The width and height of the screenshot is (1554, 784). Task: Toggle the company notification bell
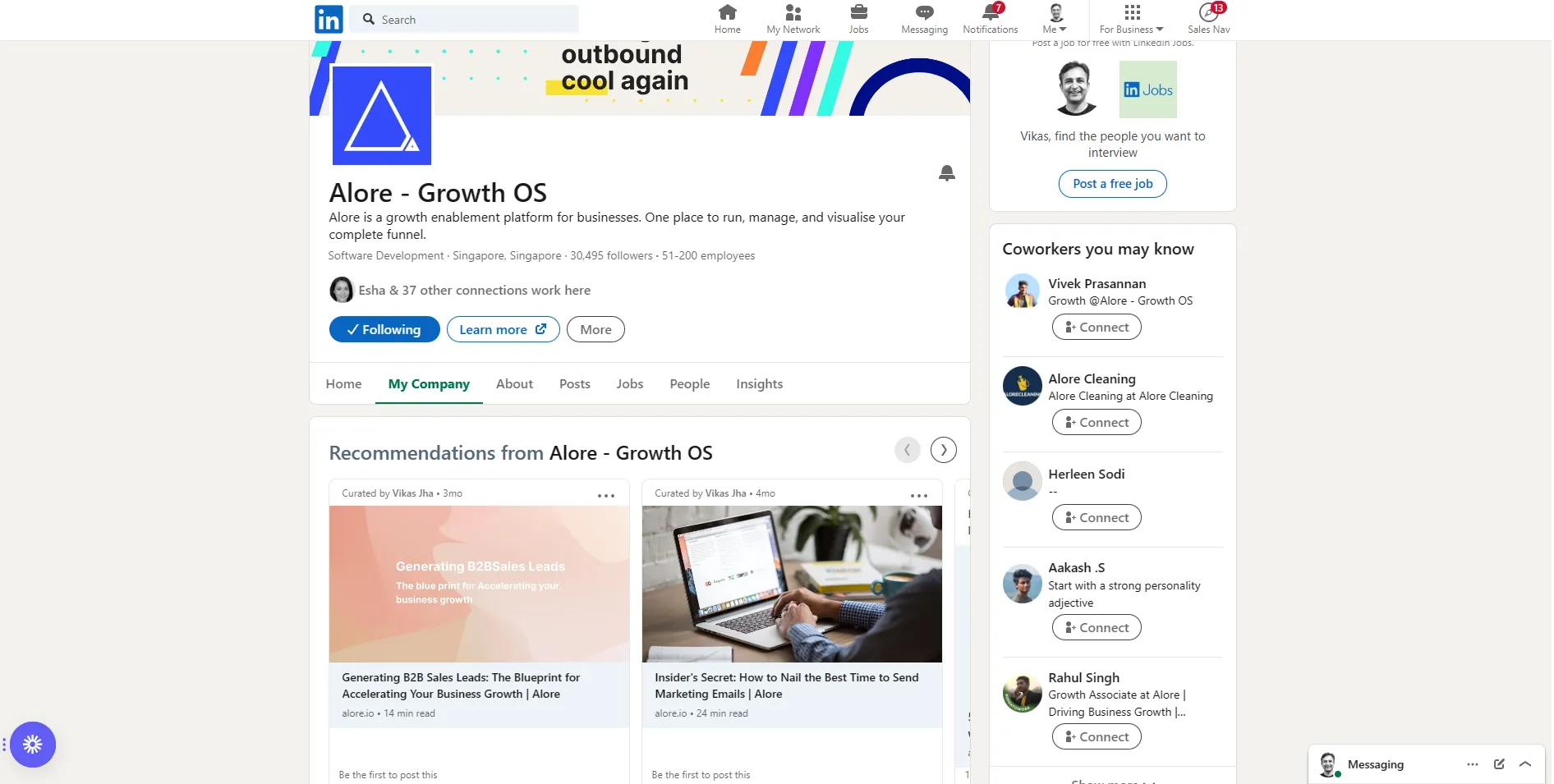[x=946, y=173]
